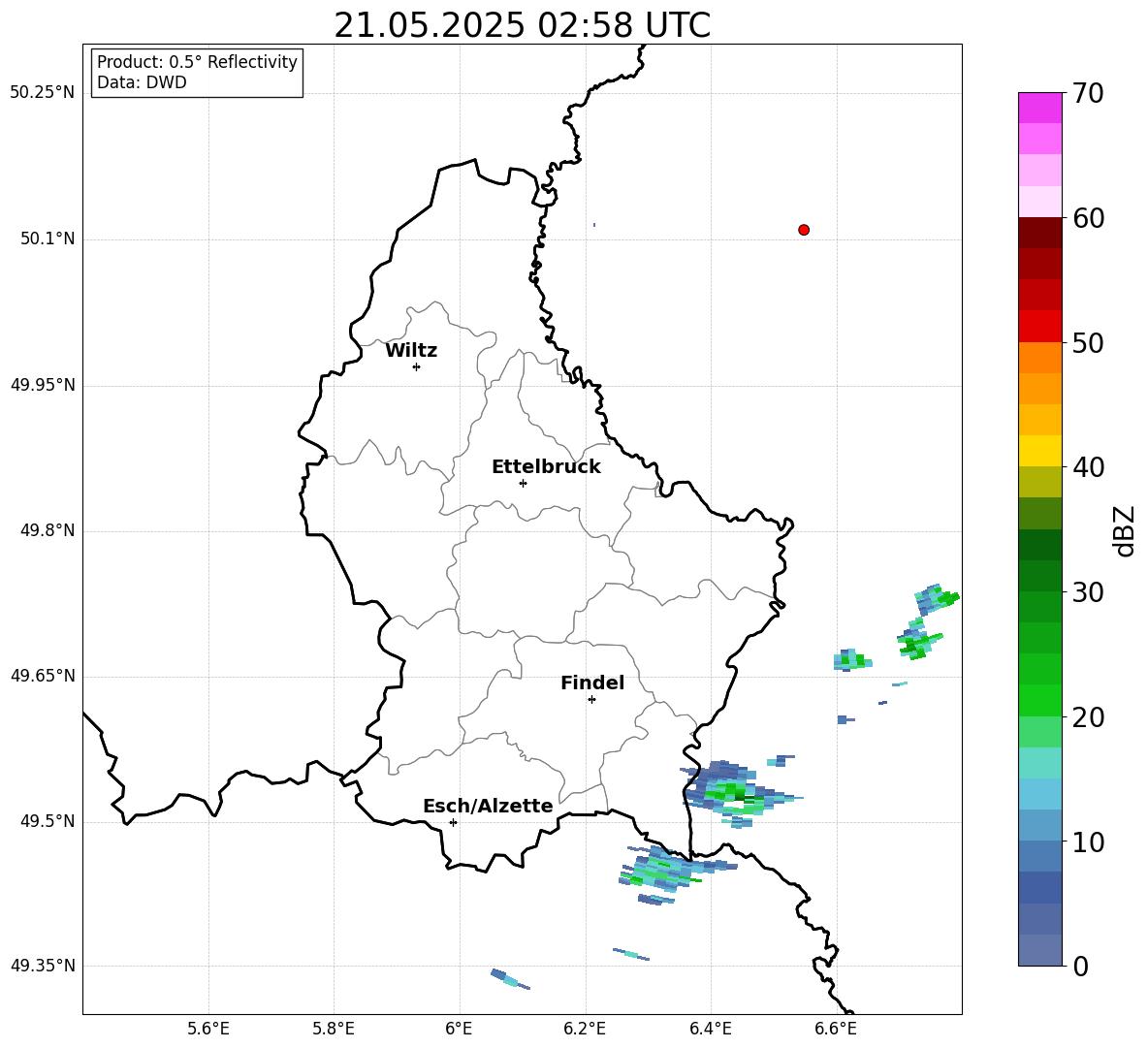Click the Findel station cross marker
Viewport: 1148px width, 1048px height.
(591, 700)
